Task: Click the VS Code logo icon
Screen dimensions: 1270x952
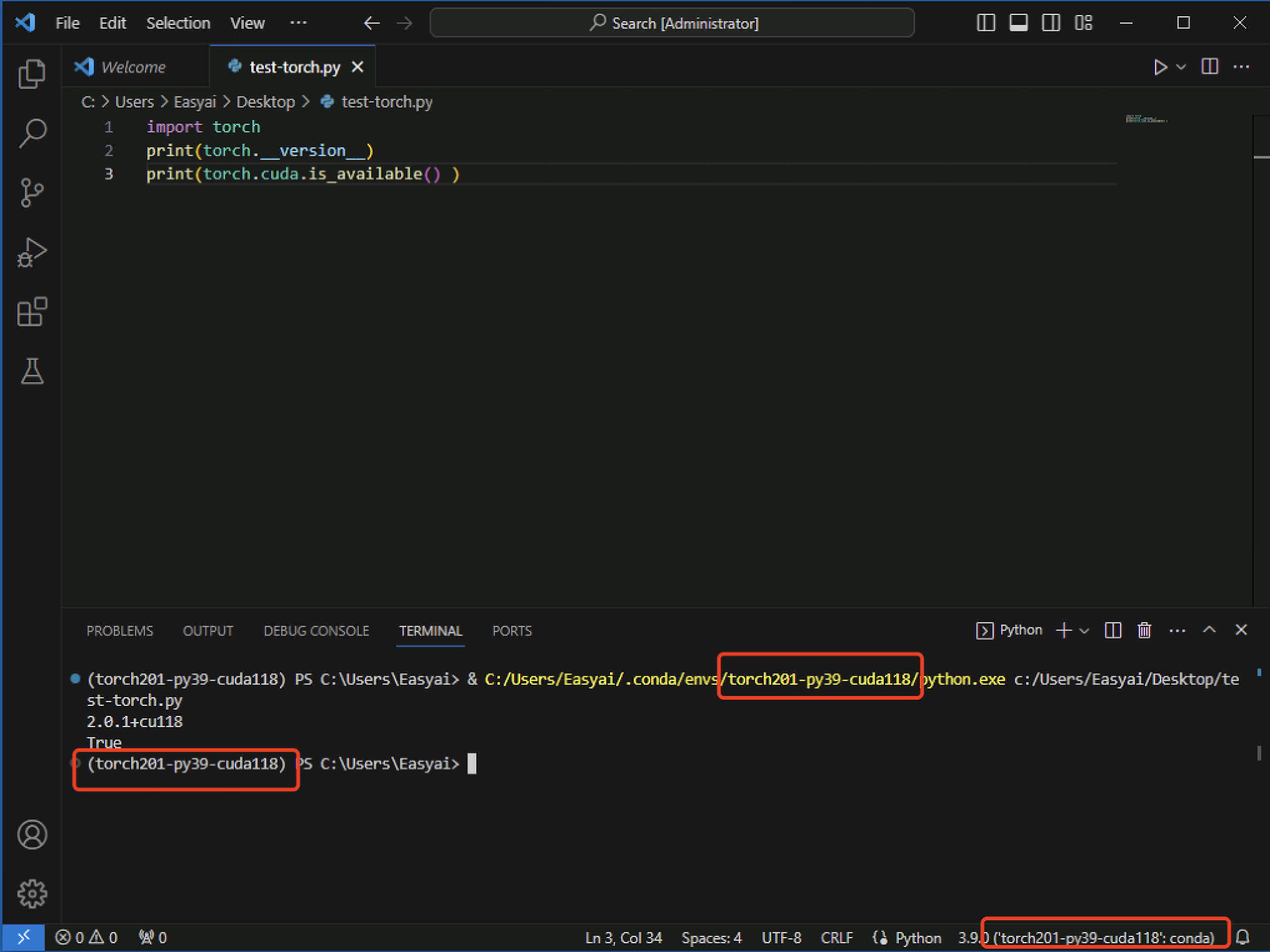Action: (x=25, y=22)
